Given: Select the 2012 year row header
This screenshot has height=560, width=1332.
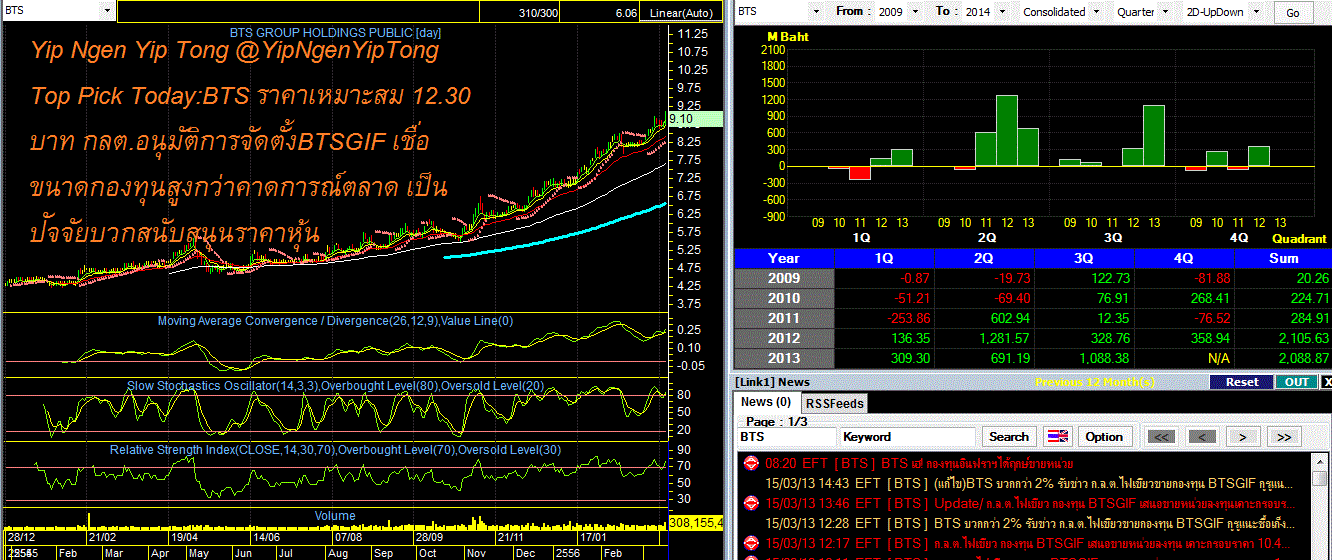Looking at the screenshot, I should 784,338.
